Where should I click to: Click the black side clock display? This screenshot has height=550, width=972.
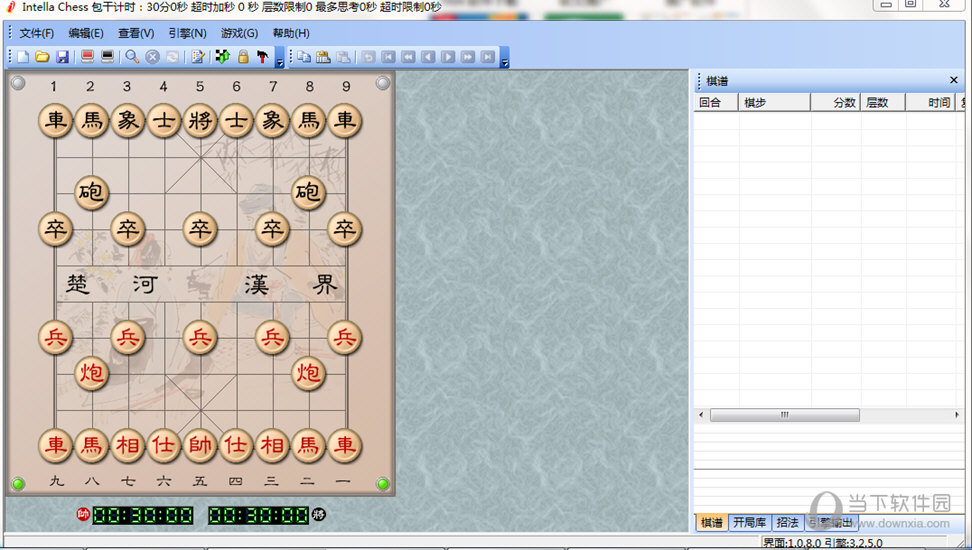[258, 515]
